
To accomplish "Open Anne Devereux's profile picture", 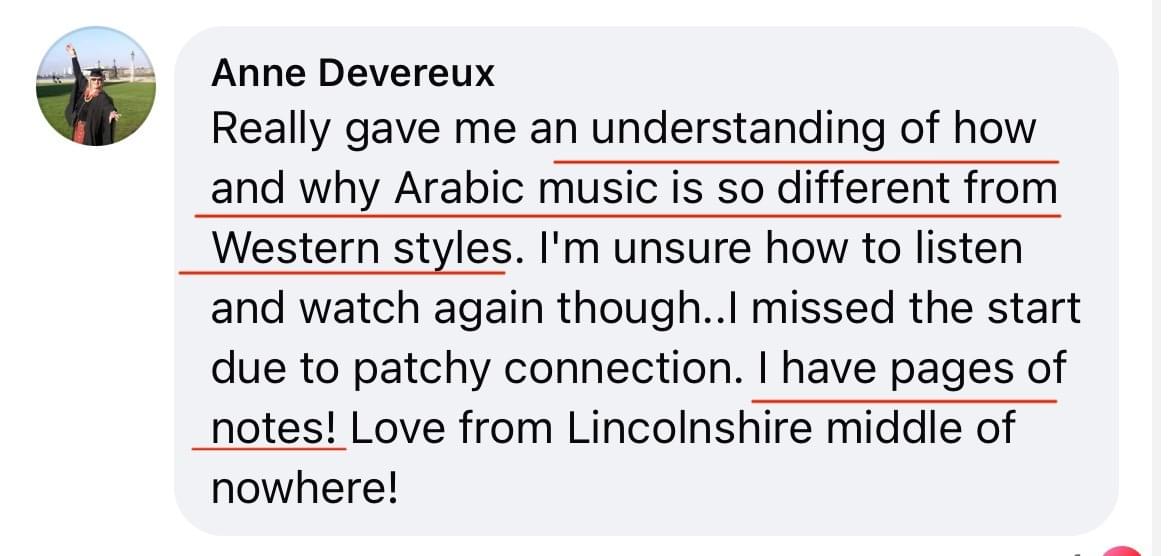I will pos(96,87).
